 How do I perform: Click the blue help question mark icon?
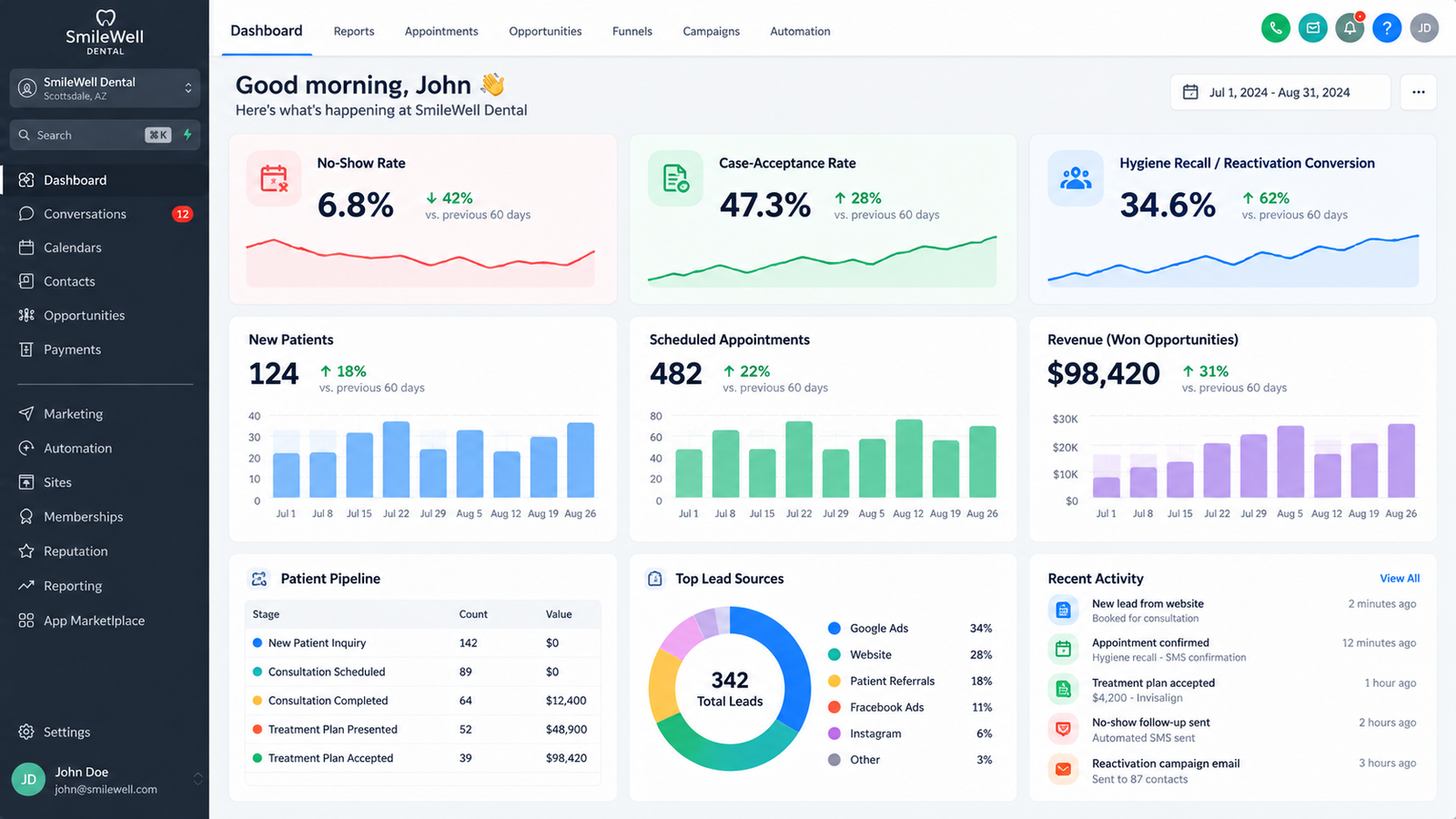tap(1387, 28)
